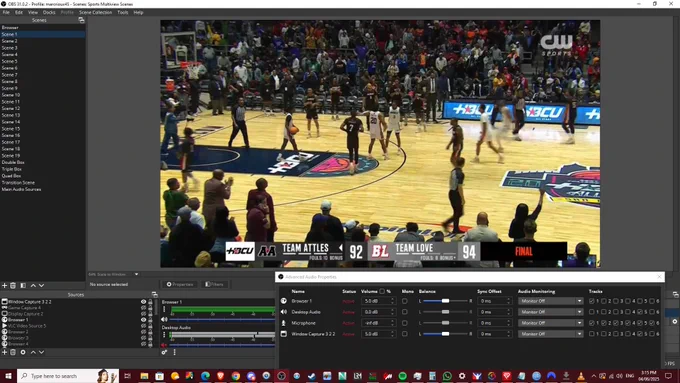
Task: Open Browser 1 mixer options dots
Action: pyautogui.click(x=164, y=310)
